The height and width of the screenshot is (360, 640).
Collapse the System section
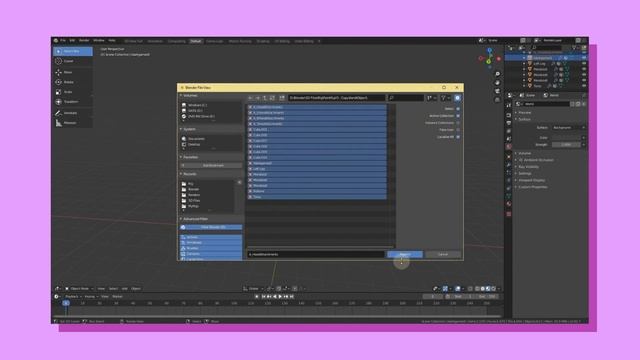pyautogui.click(x=188, y=129)
